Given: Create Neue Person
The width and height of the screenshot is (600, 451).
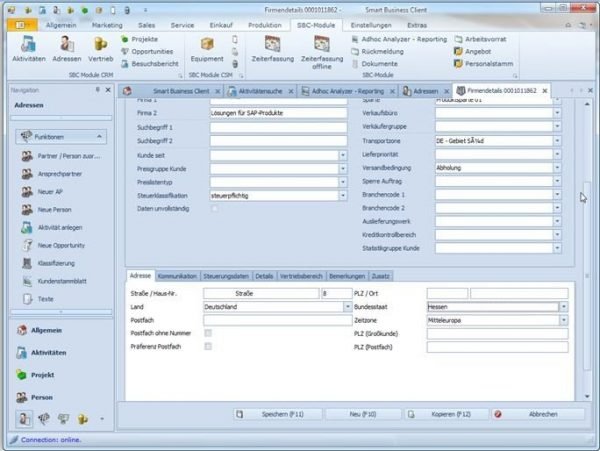Looking at the screenshot, I should point(46,210).
